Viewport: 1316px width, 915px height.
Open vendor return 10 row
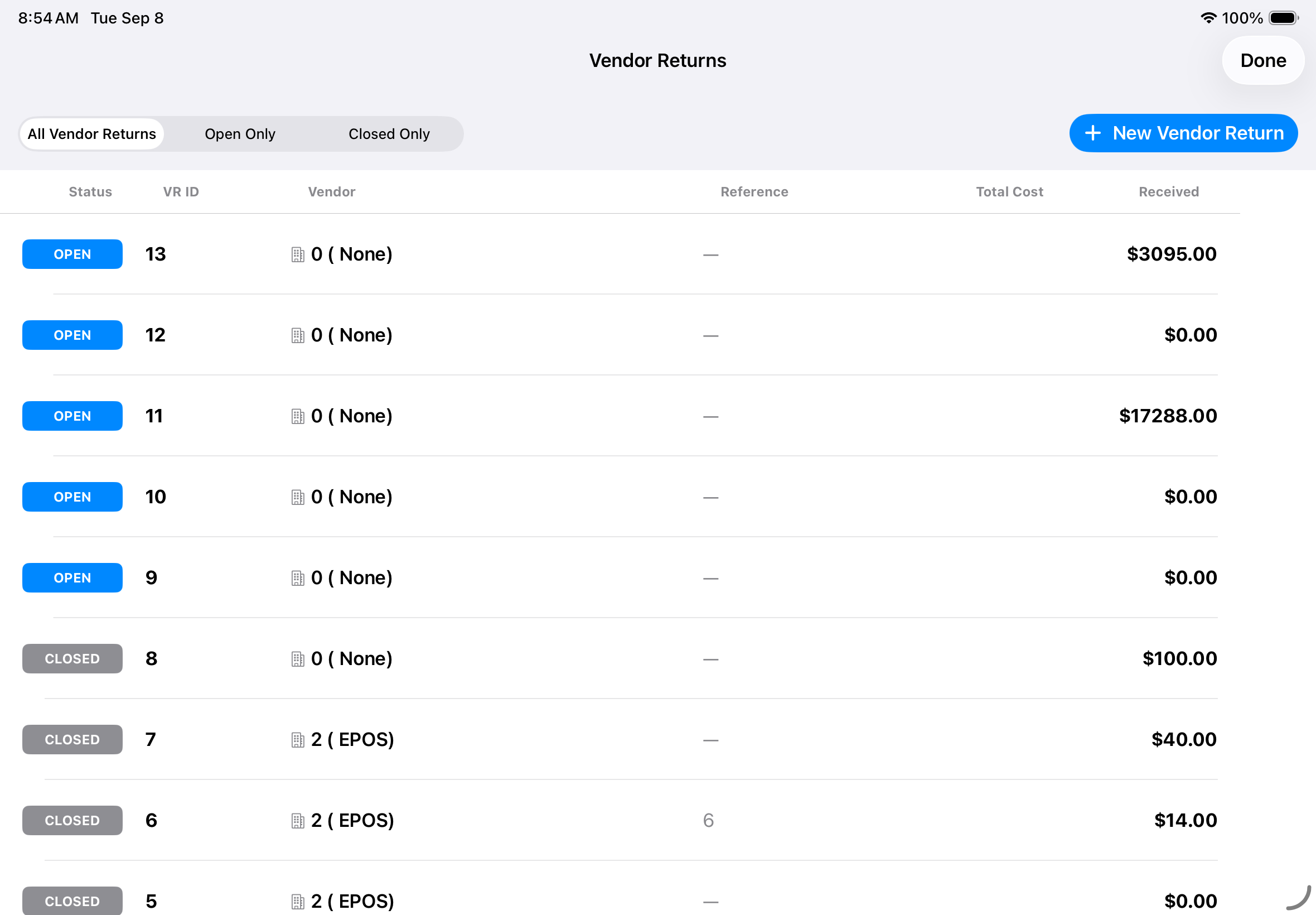click(620, 497)
